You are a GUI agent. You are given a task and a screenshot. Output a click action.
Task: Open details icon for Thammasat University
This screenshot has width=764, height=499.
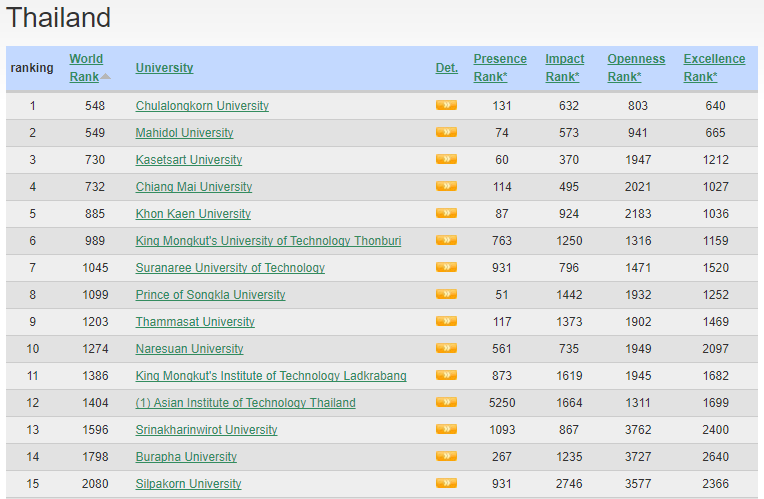(x=446, y=321)
